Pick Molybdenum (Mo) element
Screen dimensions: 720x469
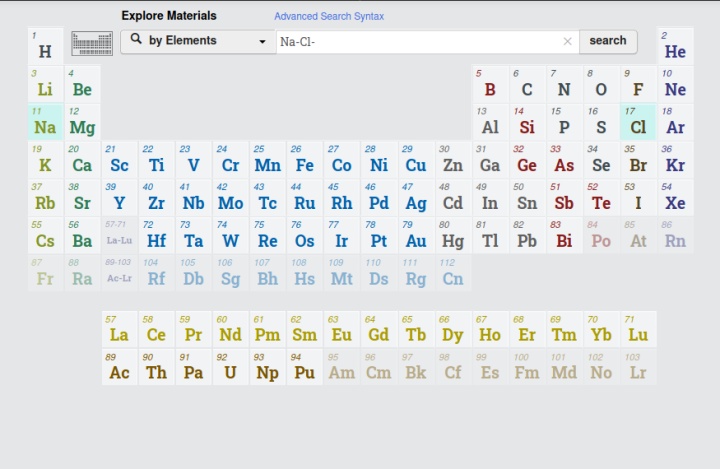231,198
